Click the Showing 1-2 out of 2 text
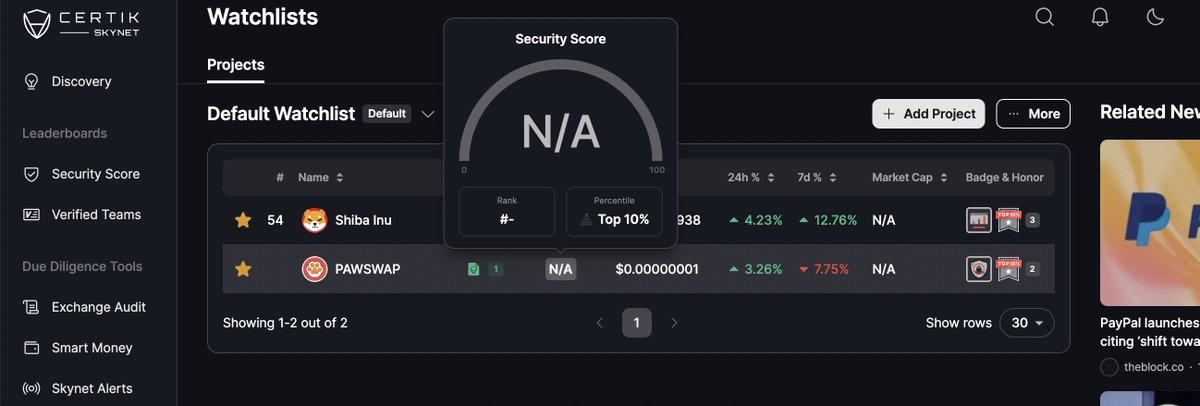This screenshot has width=1200, height=406. [285, 323]
